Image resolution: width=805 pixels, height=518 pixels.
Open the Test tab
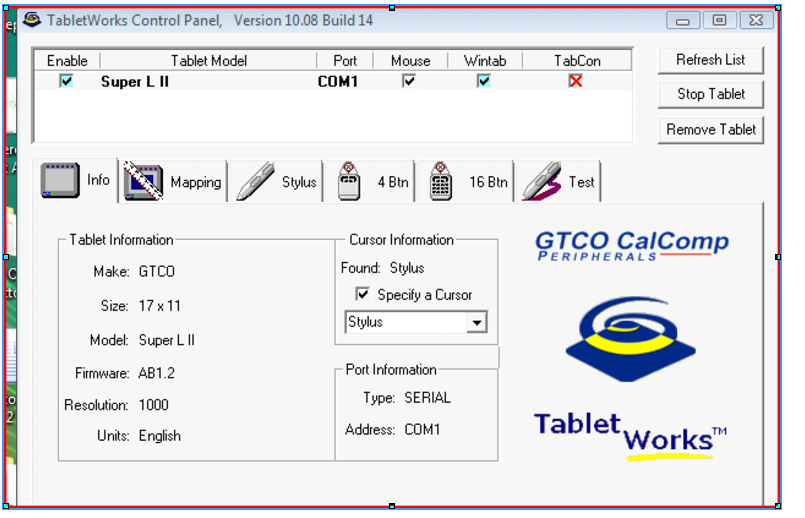point(581,182)
